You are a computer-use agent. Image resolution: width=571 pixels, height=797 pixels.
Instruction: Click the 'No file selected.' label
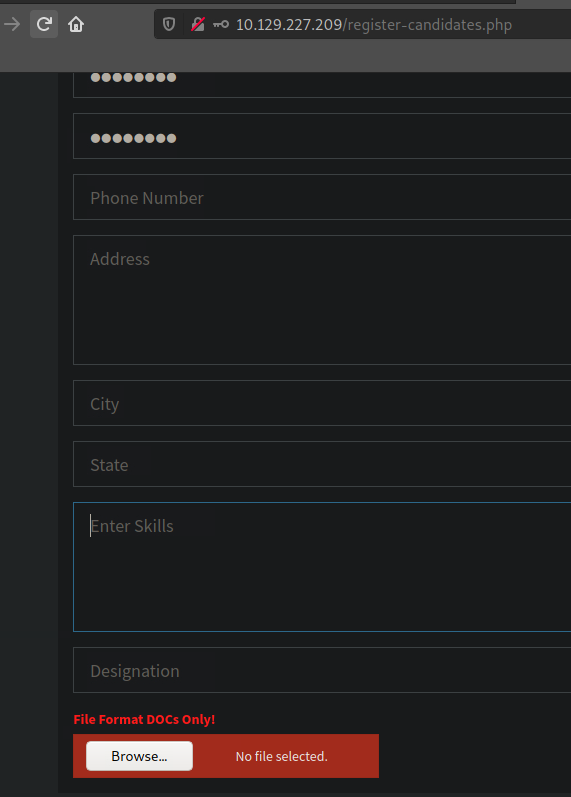click(281, 756)
